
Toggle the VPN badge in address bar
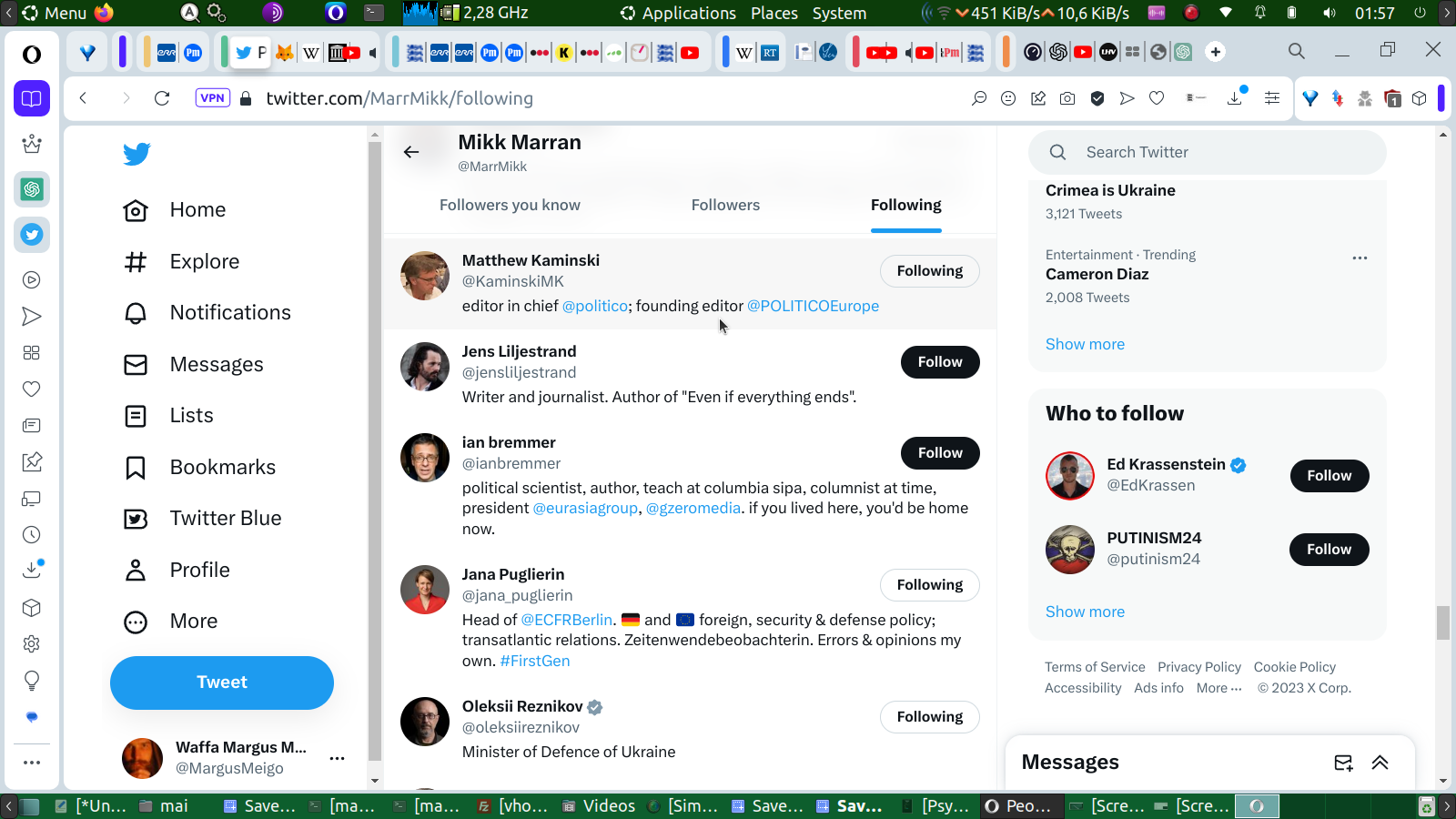[x=212, y=98]
